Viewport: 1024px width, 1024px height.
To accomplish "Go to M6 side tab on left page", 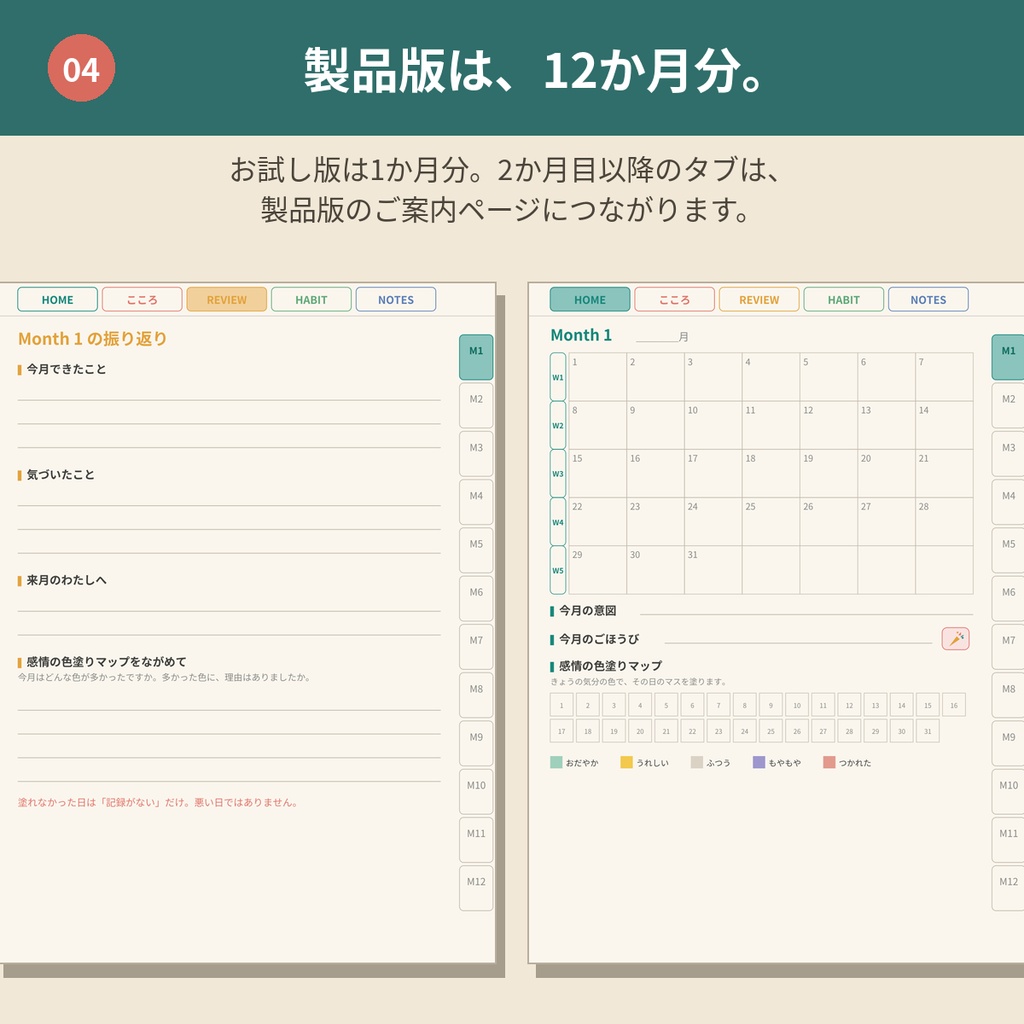I will [x=476, y=598].
